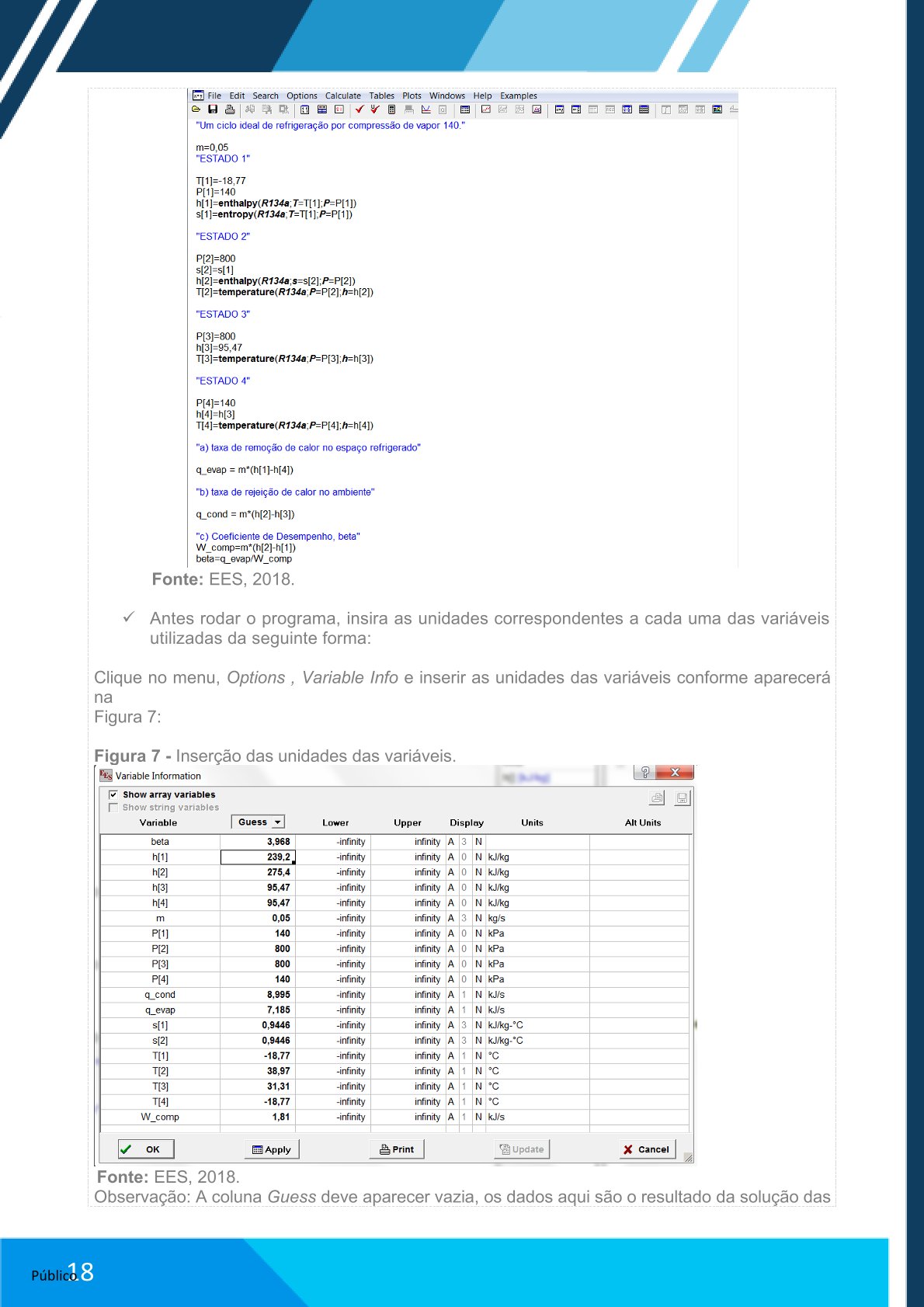Viewport: 924px width, 1307px height.
Task: Click the display digits 3 for beta
Action: 464,842
